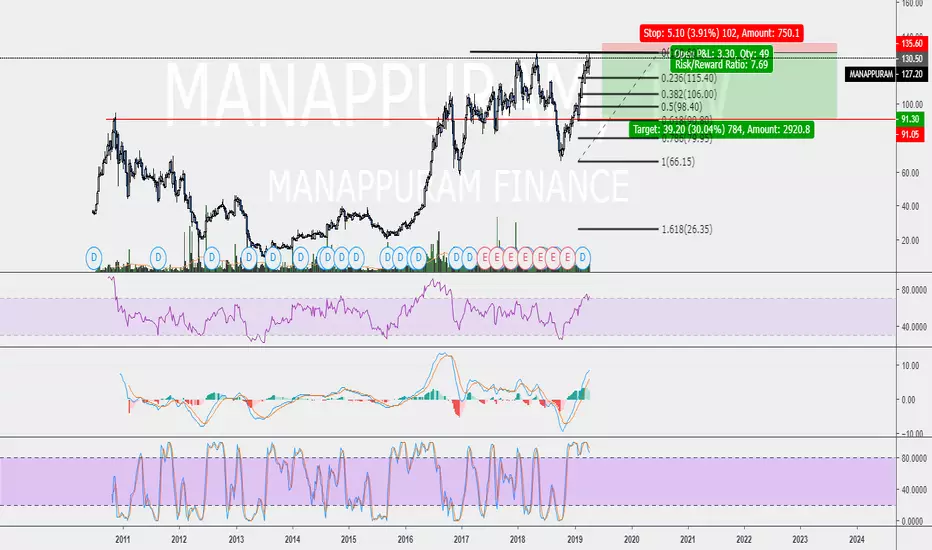Image resolution: width=932 pixels, height=550 pixels.
Task: Click 2017 on the time axis
Action: [462, 539]
